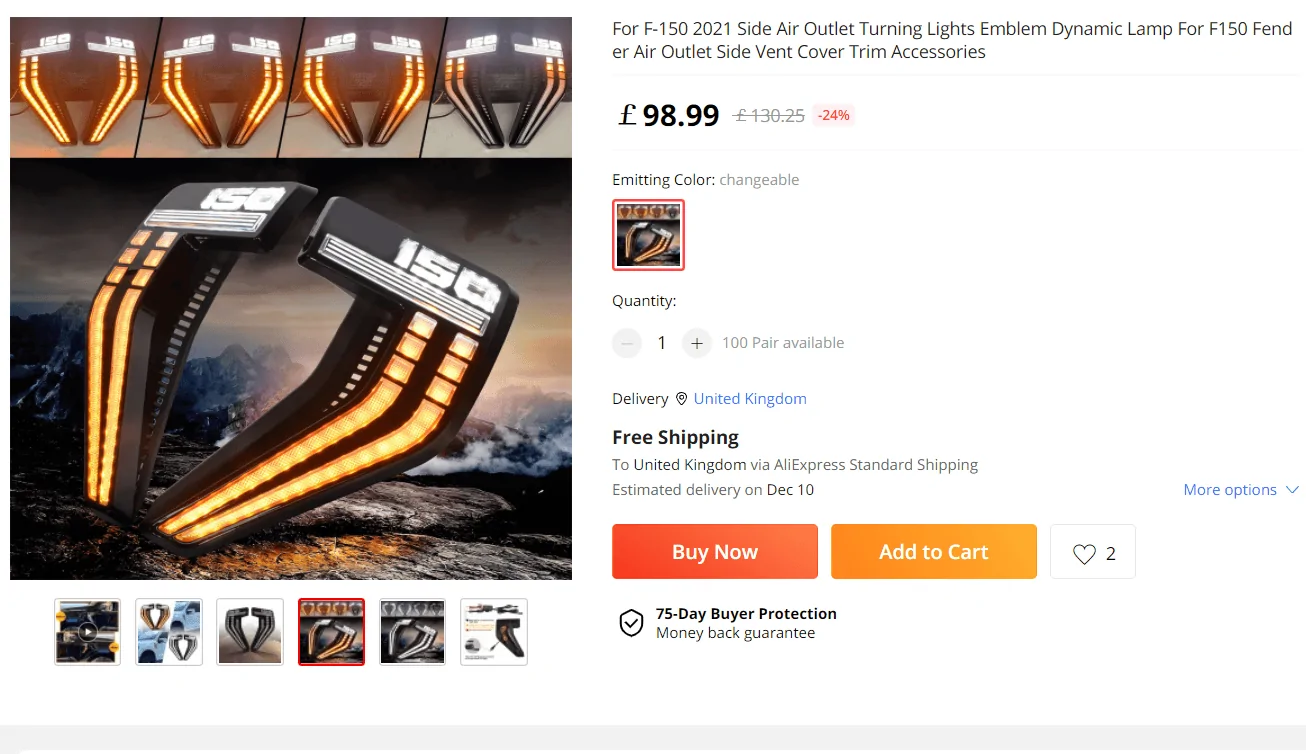Click the Buy Now button

point(714,551)
